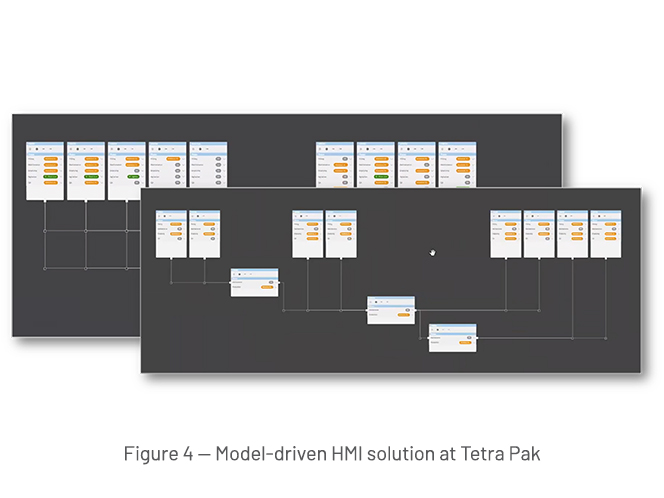Toggle the gray switch in the lowest small connector node

(469, 338)
